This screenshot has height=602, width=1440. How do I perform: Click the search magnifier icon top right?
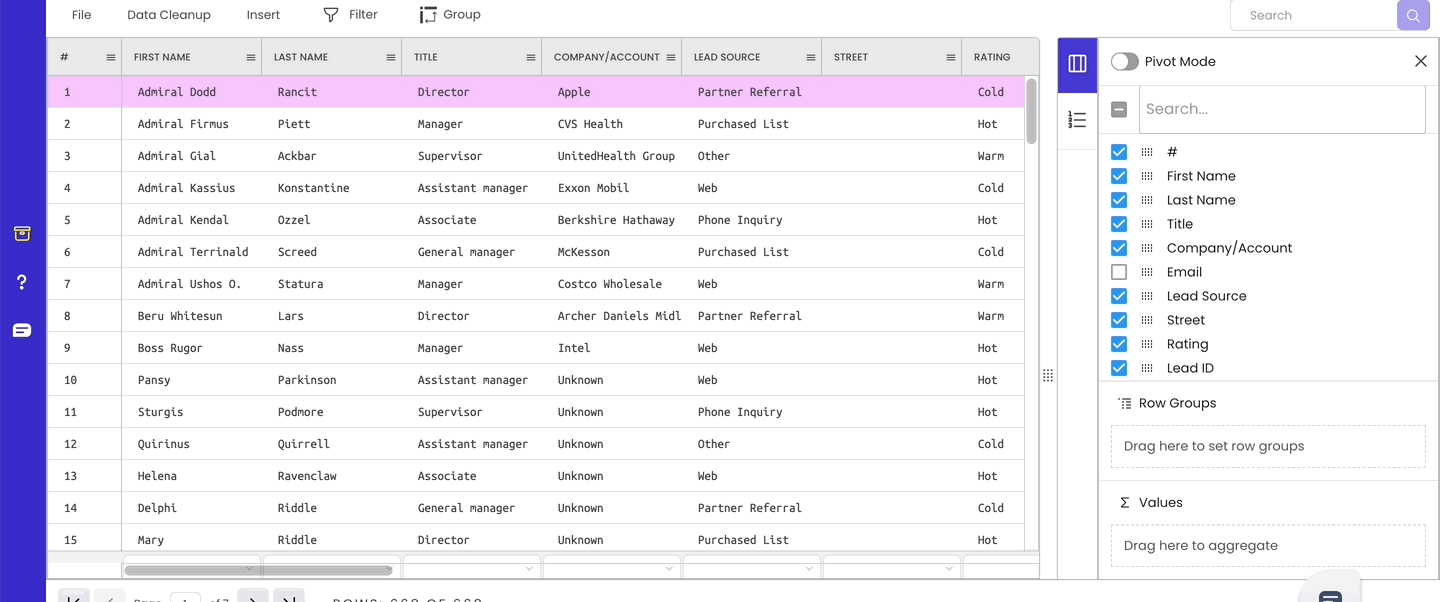[1412, 15]
